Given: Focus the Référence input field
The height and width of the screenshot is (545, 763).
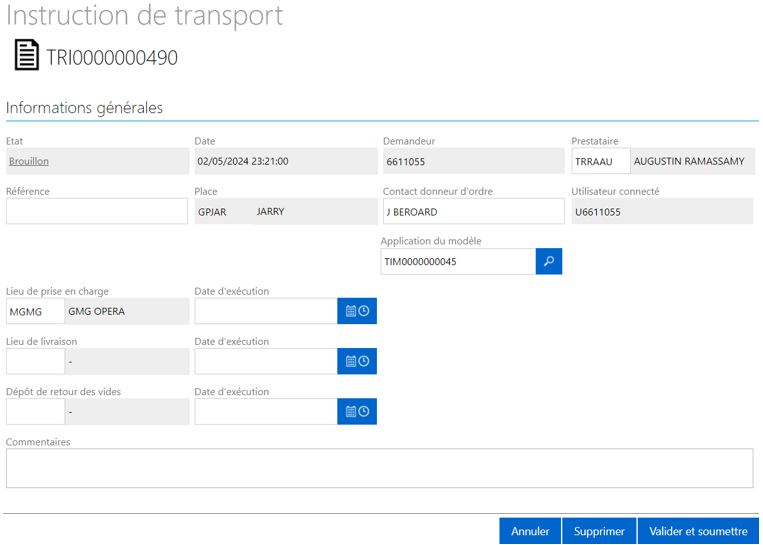Looking at the screenshot, I should 97,211.
